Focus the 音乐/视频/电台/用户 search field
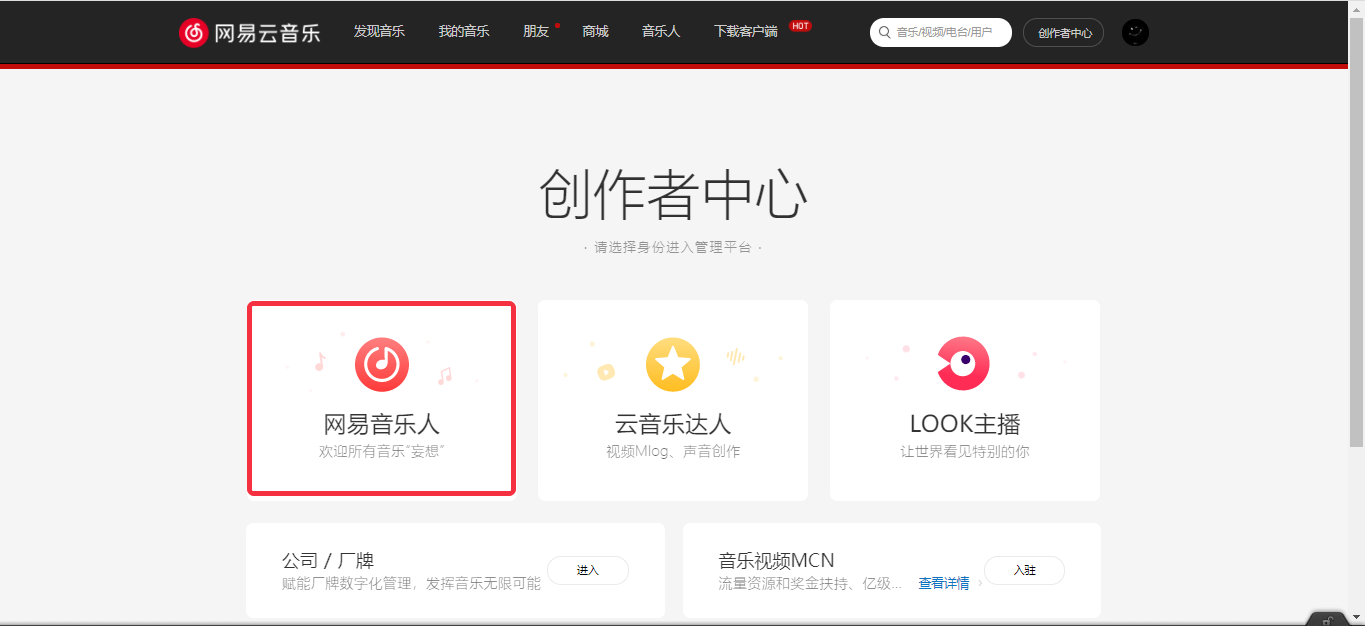Image resolution: width=1365 pixels, height=626 pixels. point(947,32)
